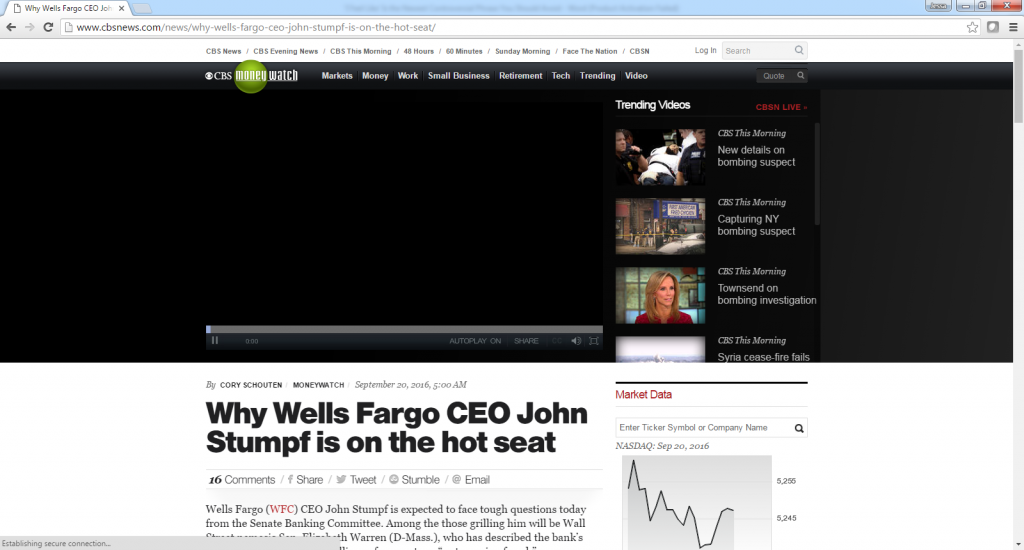
Task: Go back to the previous page
Action: (x=10, y=27)
